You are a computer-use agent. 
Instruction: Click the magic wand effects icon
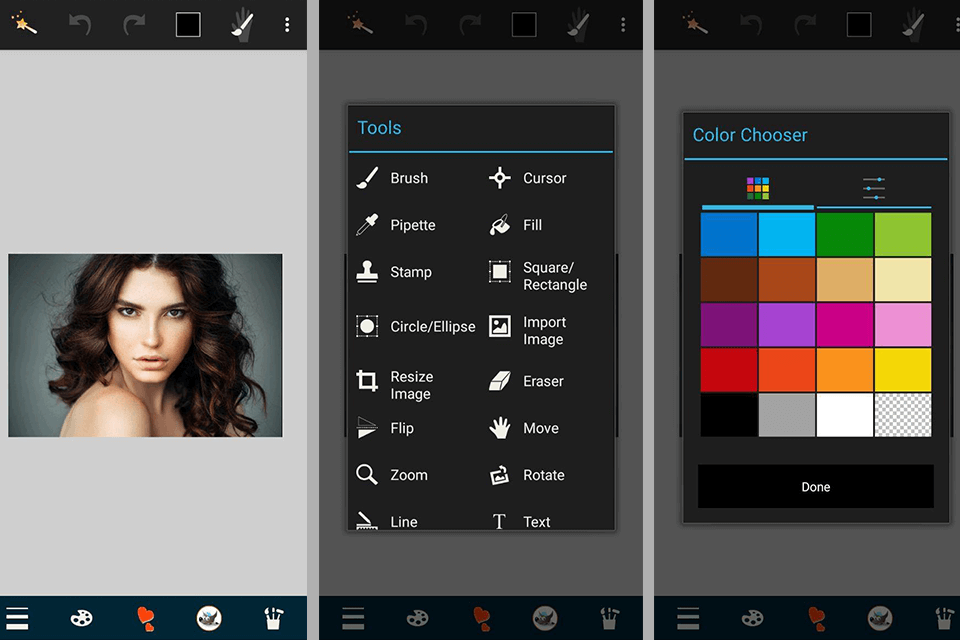25,24
